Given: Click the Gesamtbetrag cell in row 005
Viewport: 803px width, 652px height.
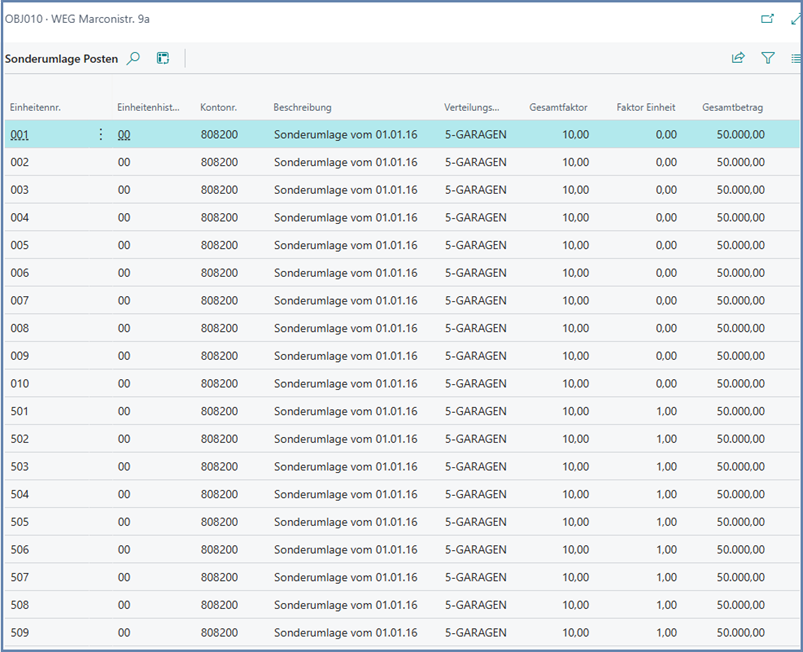Looking at the screenshot, I should coord(740,245).
